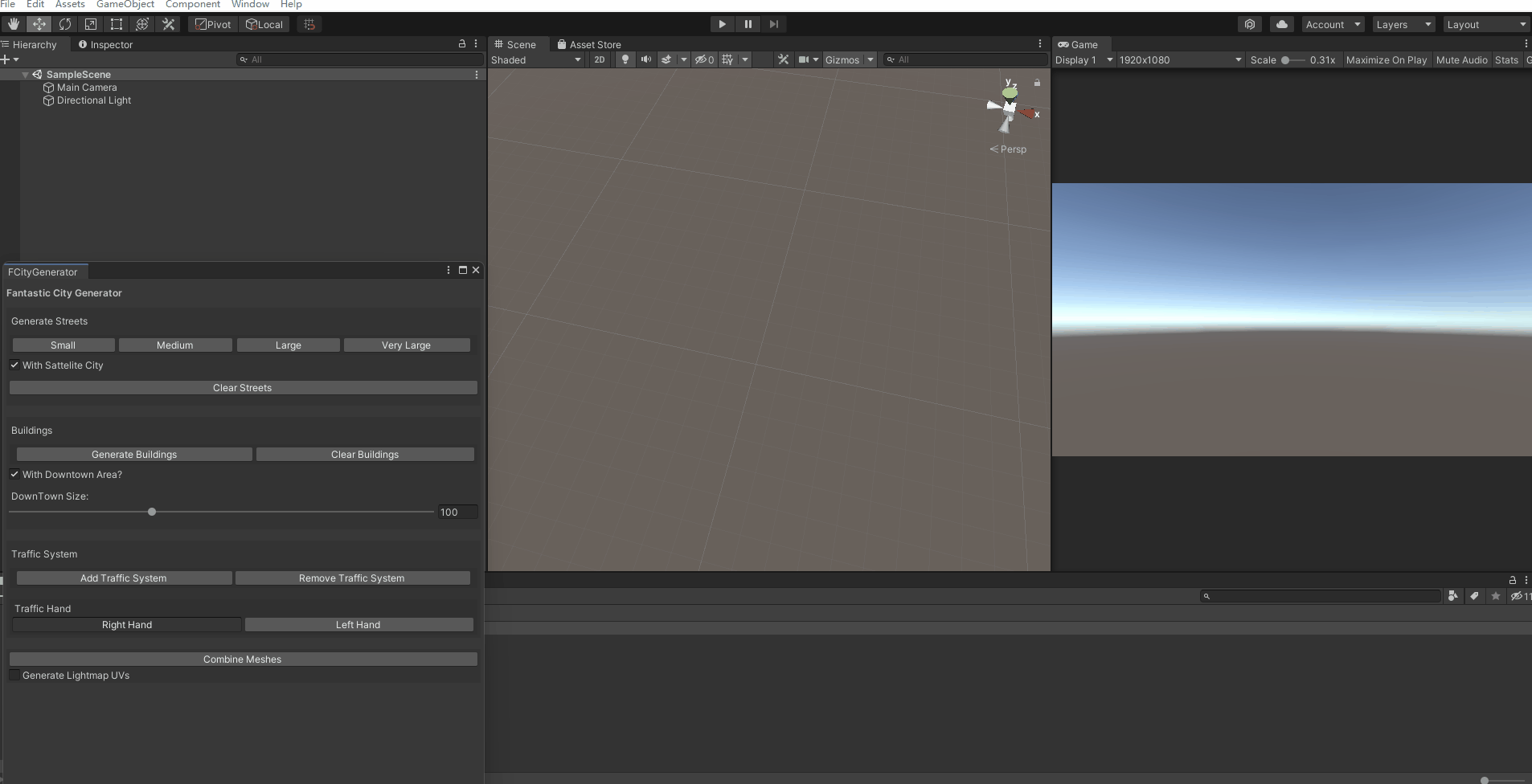
Task: Toggle the Scene view grid
Action: (x=727, y=59)
